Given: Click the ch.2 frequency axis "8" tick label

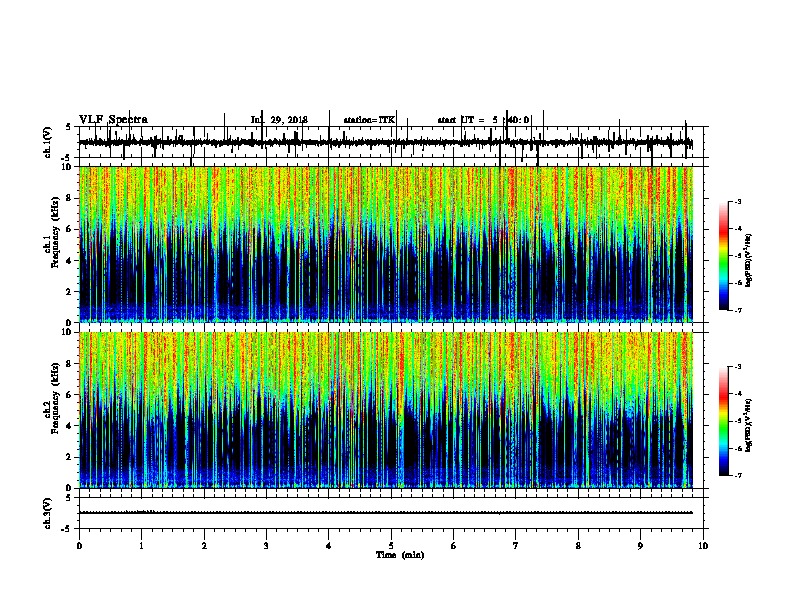Looking at the screenshot, I should pyautogui.click(x=69, y=364).
